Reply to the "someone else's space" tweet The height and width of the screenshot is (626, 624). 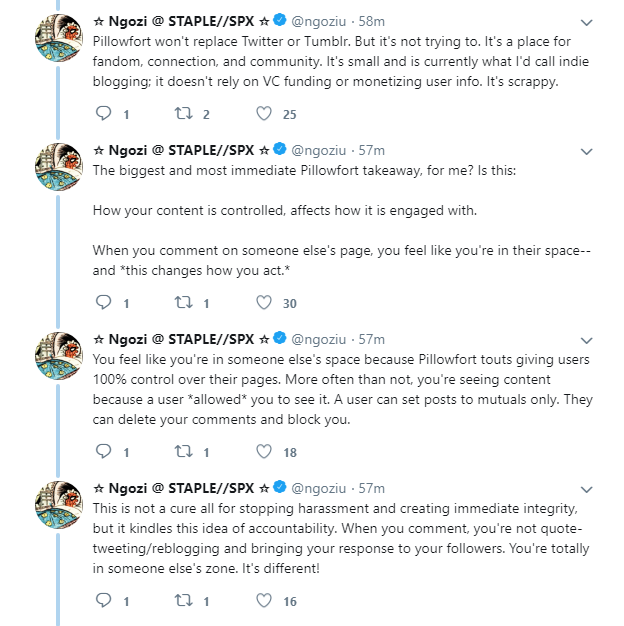[103, 452]
